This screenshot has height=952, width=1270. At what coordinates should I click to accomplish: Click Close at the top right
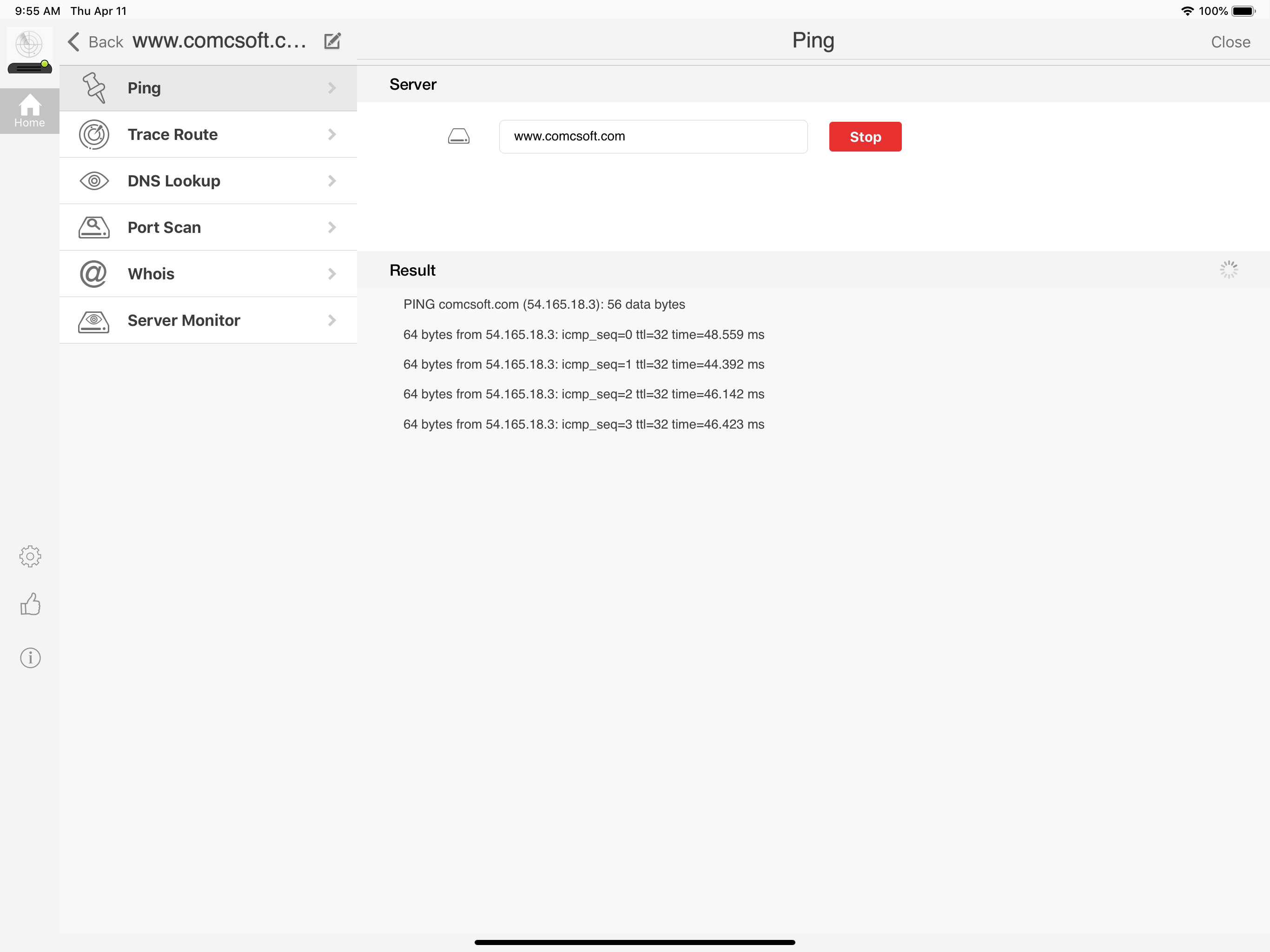click(x=1230, y=41)
